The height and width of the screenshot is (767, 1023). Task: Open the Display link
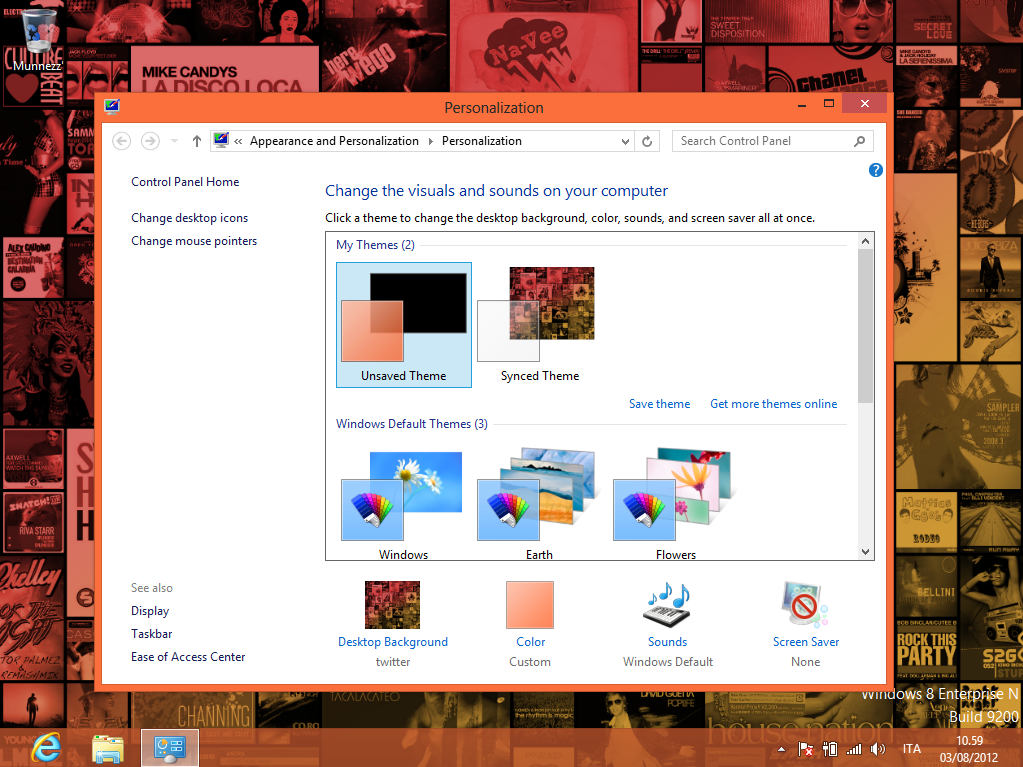point(150,611)
